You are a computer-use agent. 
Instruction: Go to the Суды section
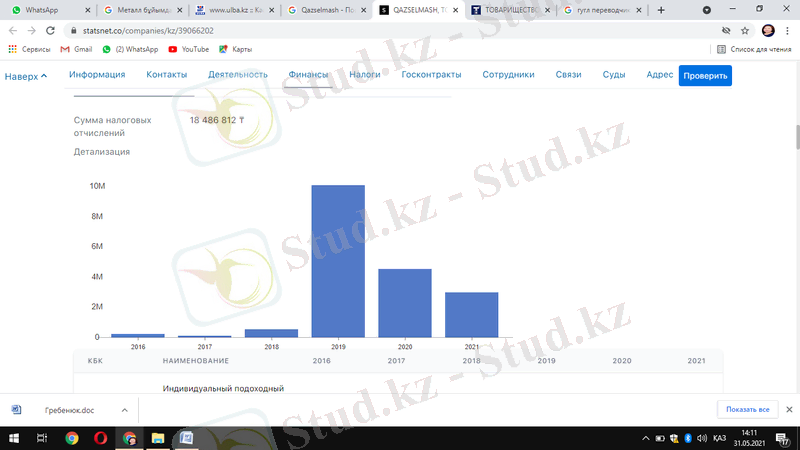(x=614, y=74)
